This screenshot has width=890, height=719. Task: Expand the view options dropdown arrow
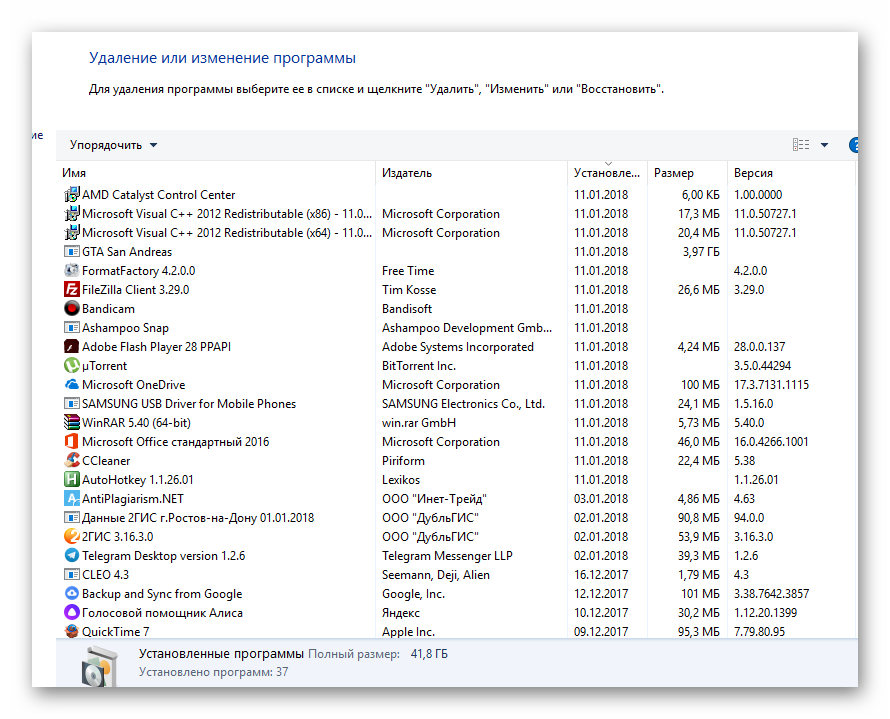coord(824,145)
